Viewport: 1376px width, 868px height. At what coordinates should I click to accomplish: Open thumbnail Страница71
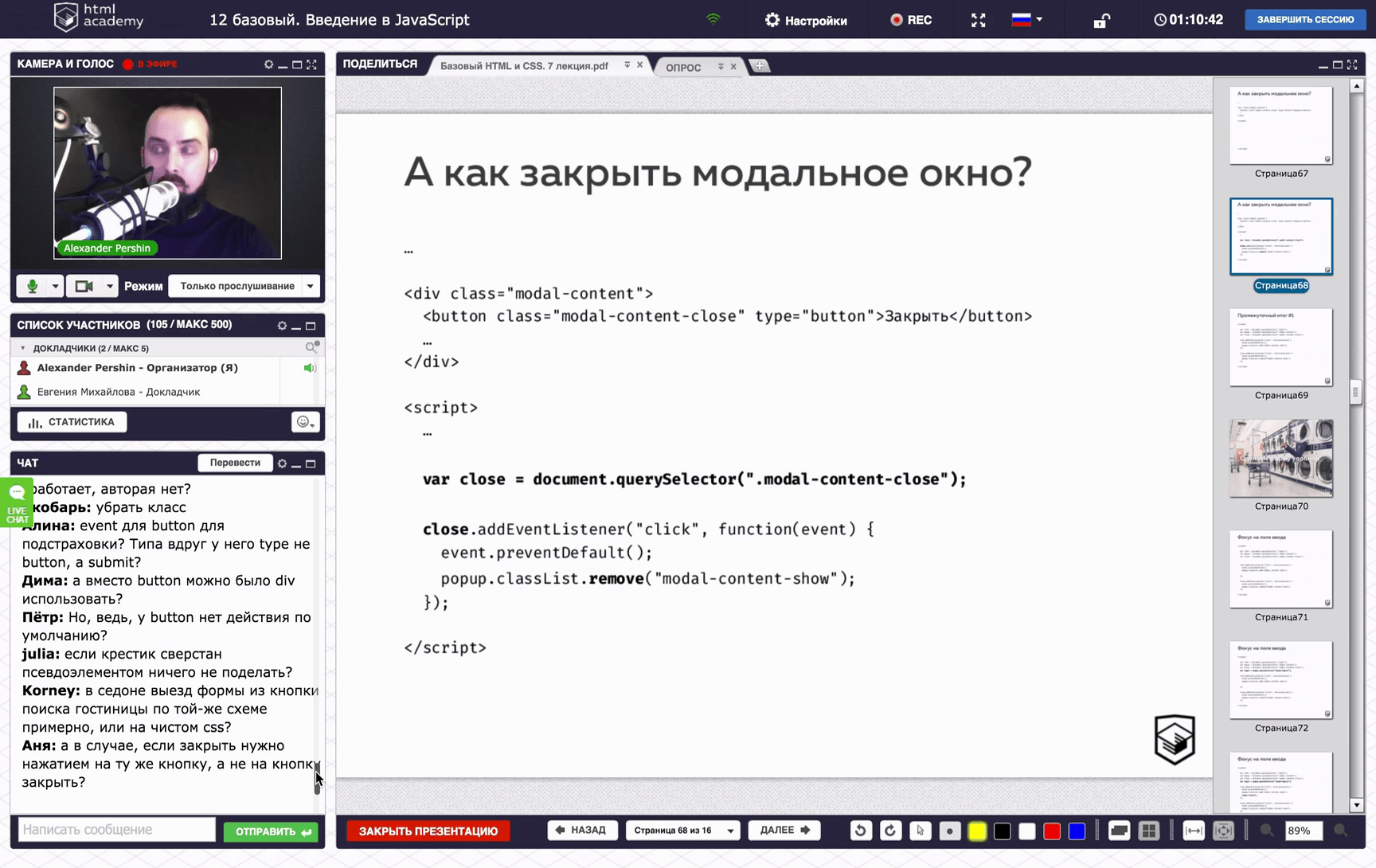click(x=1281, y=569)
